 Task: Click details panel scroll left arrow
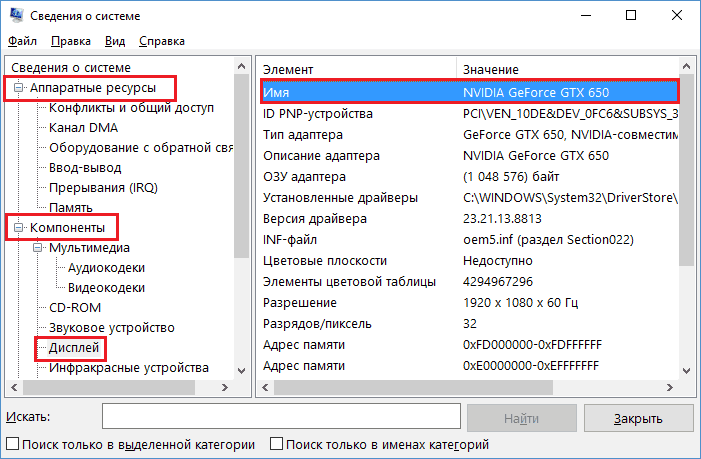tap(265, 387)
